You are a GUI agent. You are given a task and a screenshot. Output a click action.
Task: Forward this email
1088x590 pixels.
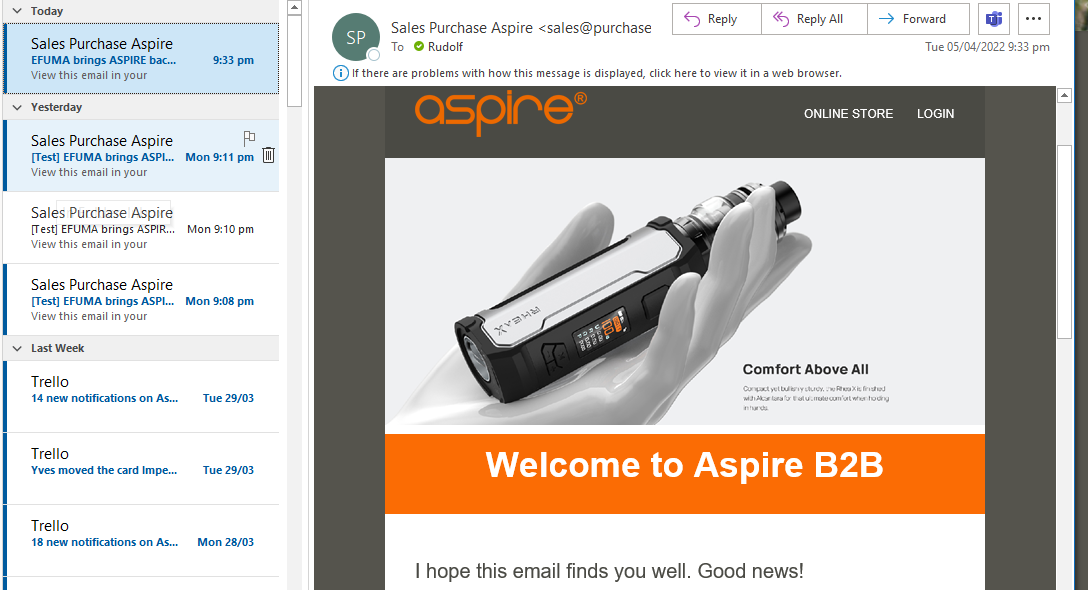[x=918, y=19]
